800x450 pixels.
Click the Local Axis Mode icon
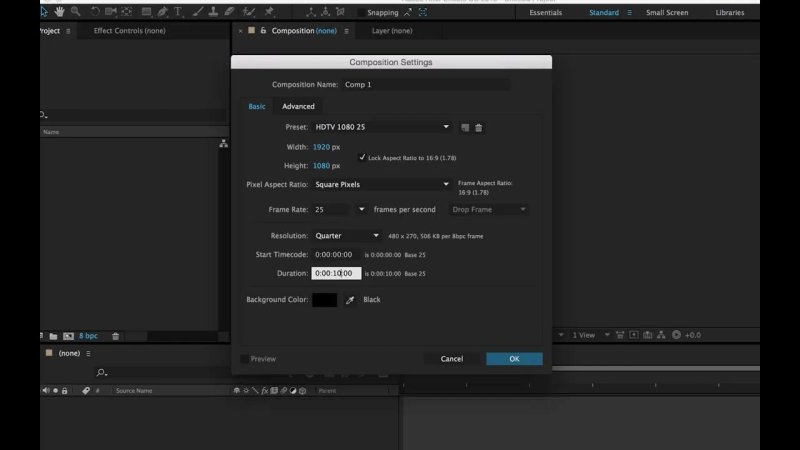coord(311,12)
